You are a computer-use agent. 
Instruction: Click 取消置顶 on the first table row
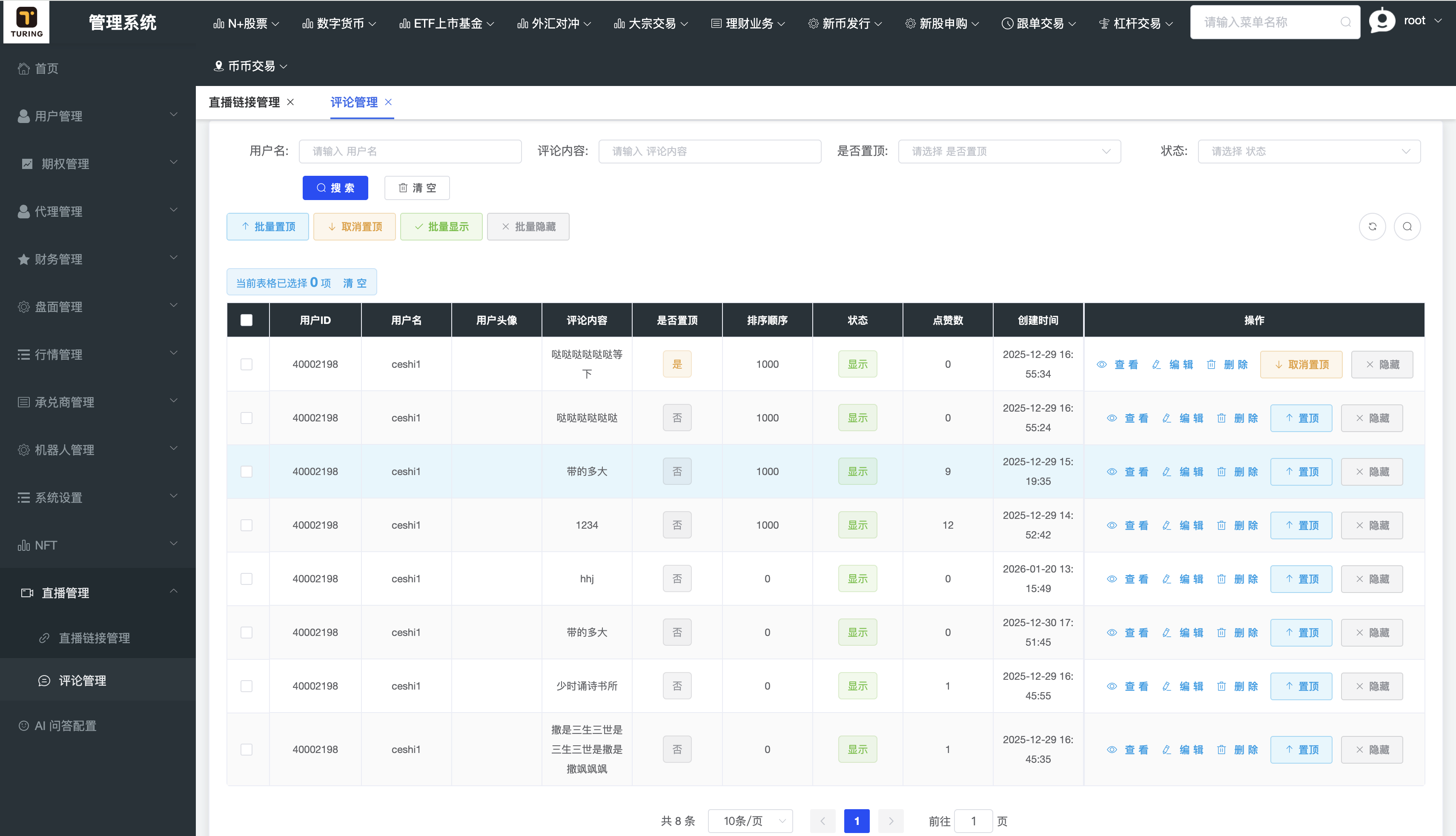[1301, 364]
